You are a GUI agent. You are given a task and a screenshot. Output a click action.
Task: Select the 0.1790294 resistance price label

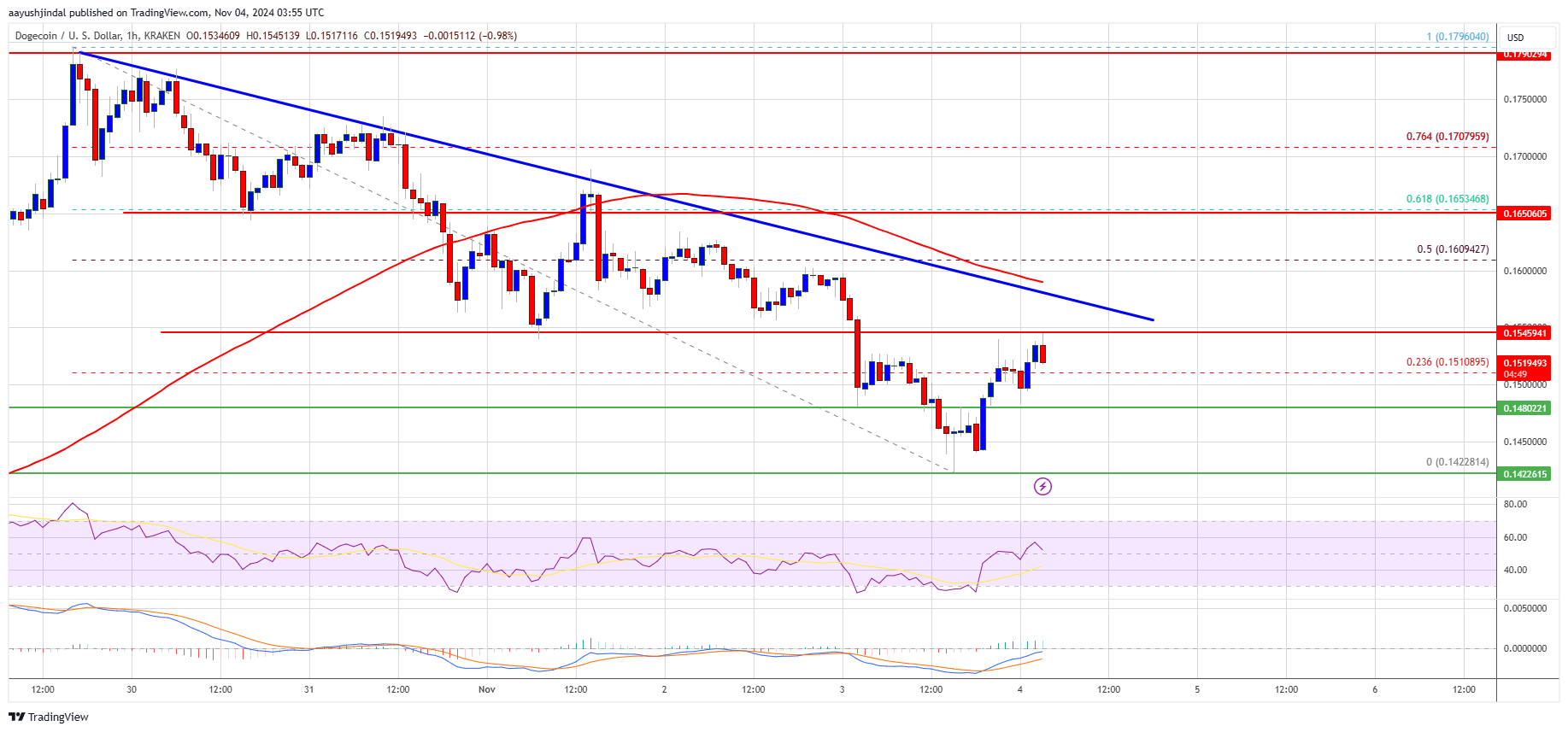[x=1526, y=55]
